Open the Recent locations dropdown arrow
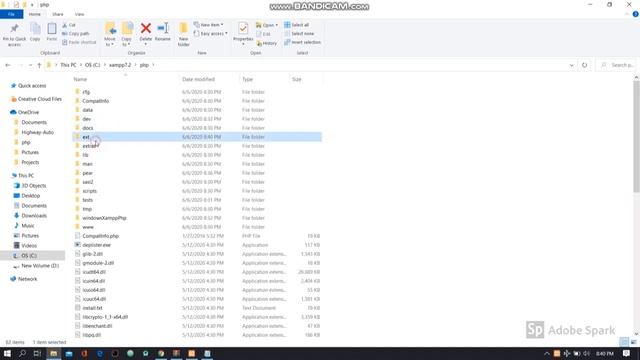Image resolution: width=640 pixels, height=360 pixels. click(30, 65)
